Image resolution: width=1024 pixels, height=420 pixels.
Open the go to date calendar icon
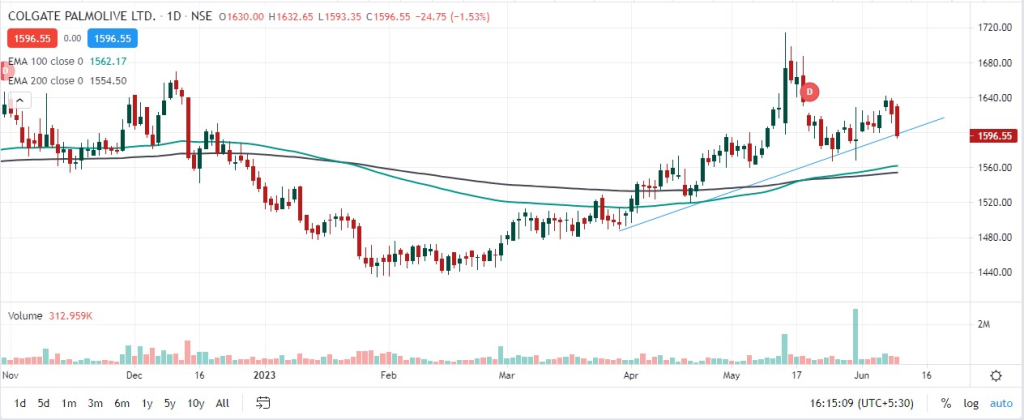coord(264,403)
